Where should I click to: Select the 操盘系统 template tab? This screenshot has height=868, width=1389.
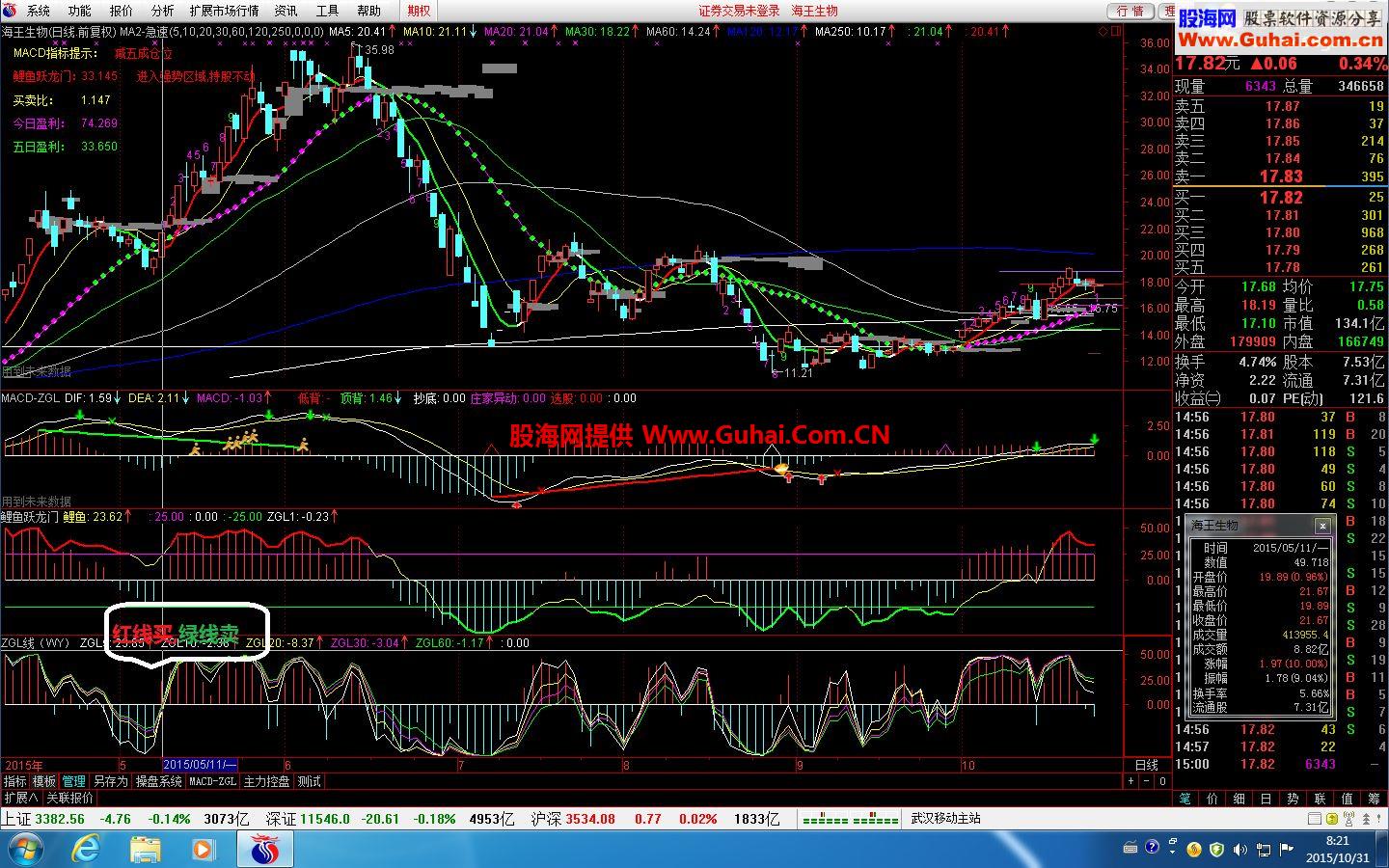158,781
